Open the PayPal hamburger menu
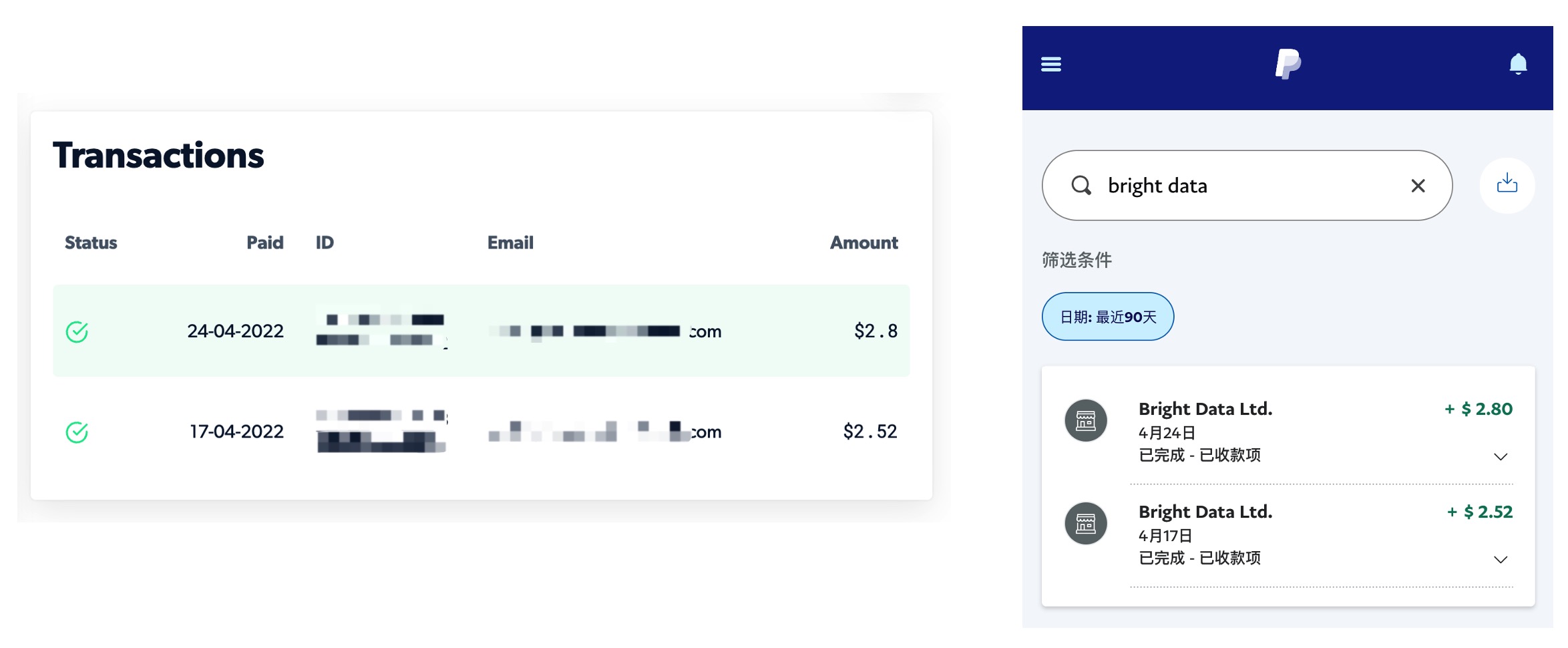The image size is (1568, 648). coord(1050,64)
